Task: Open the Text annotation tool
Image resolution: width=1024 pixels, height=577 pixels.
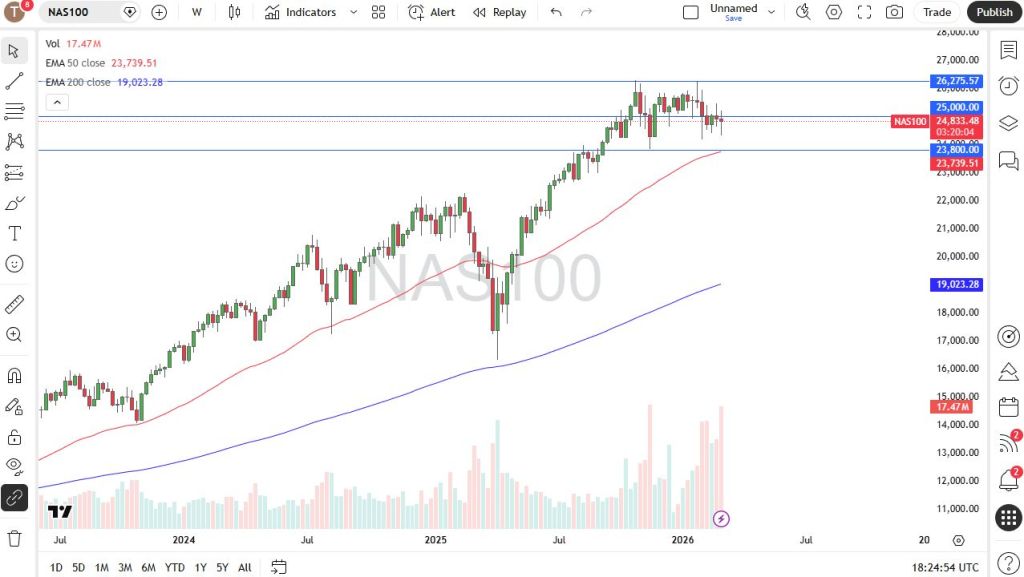Action: point(14,233)
